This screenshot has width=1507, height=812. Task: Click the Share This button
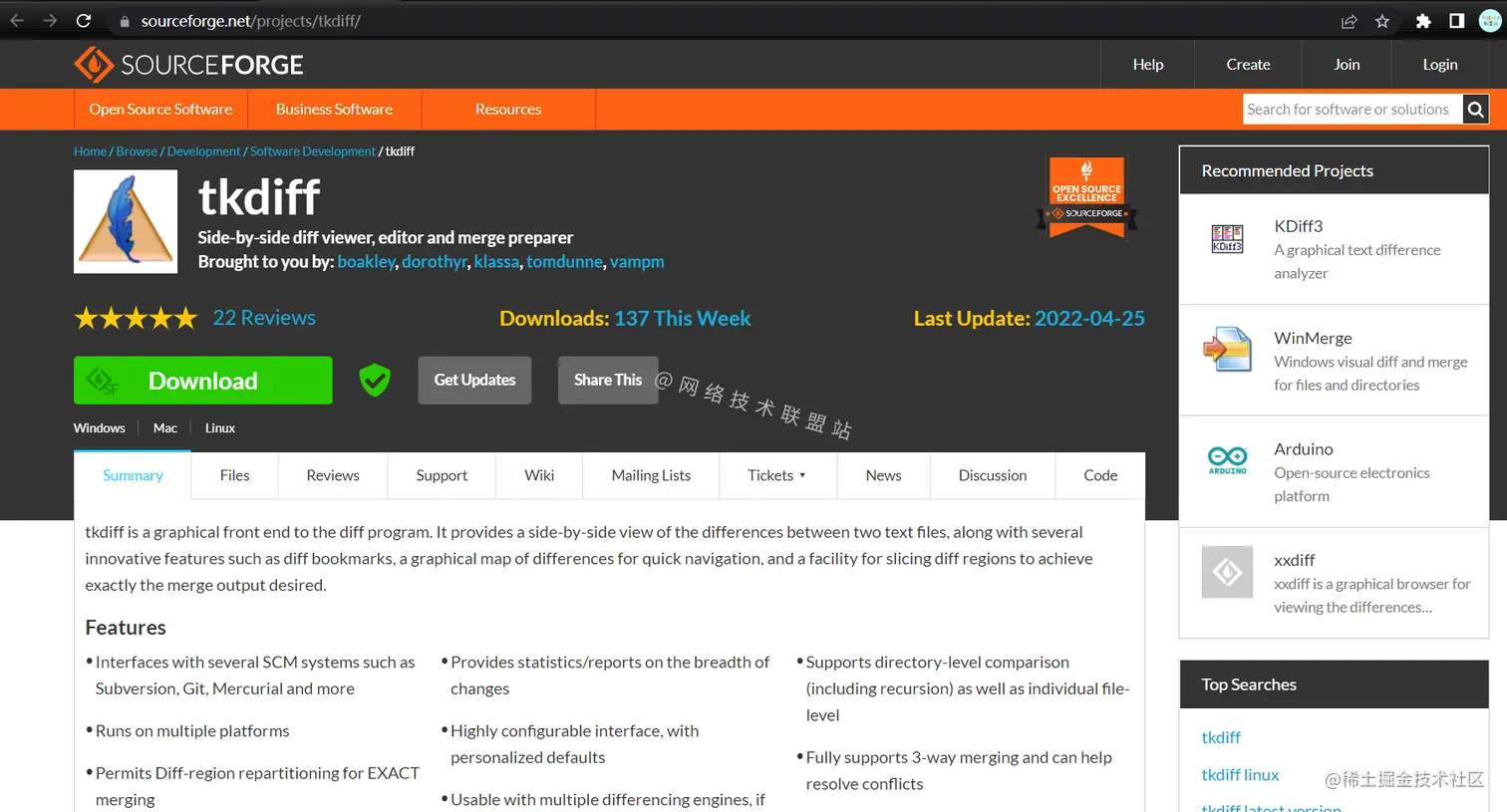608,381
